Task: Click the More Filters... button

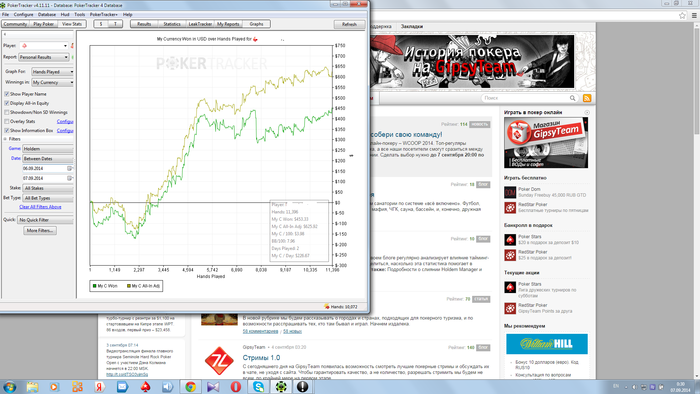Action: (x=40, y=231)
